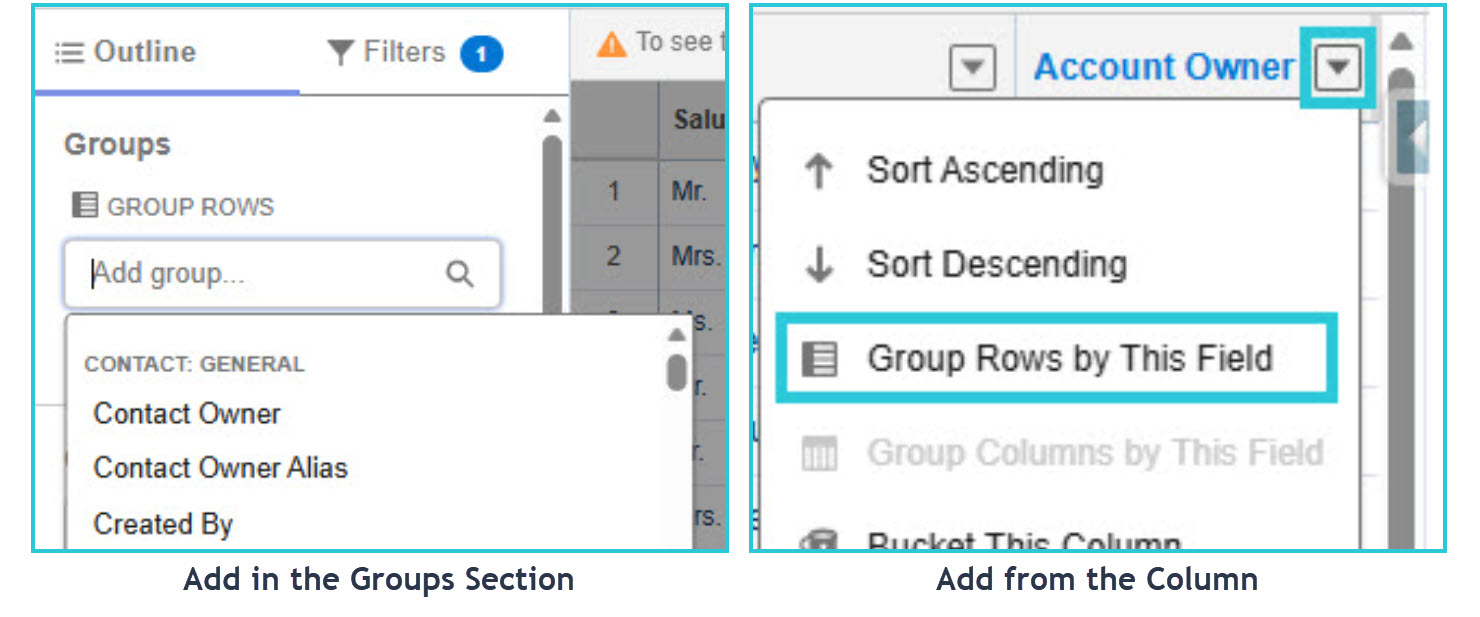
Task: Click the Add group search field
Action: tap(282, 274)
